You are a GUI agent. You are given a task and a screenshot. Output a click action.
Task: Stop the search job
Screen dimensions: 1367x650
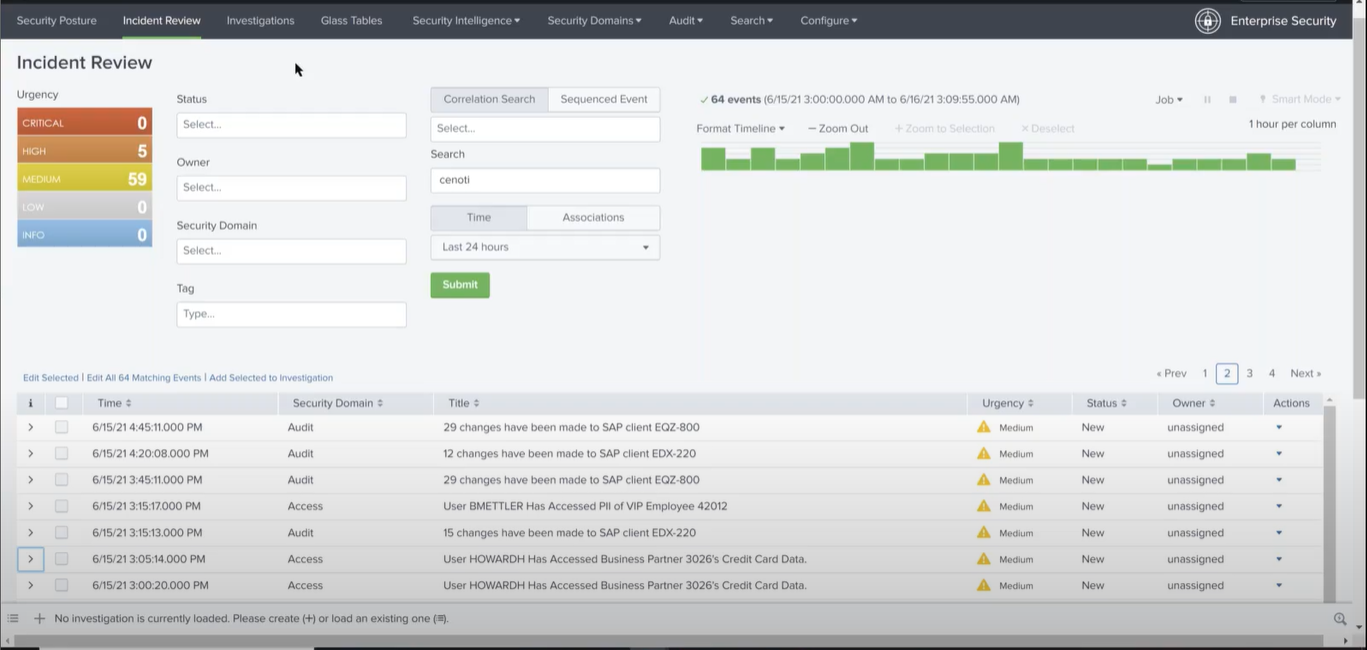tap(1233, 100)
